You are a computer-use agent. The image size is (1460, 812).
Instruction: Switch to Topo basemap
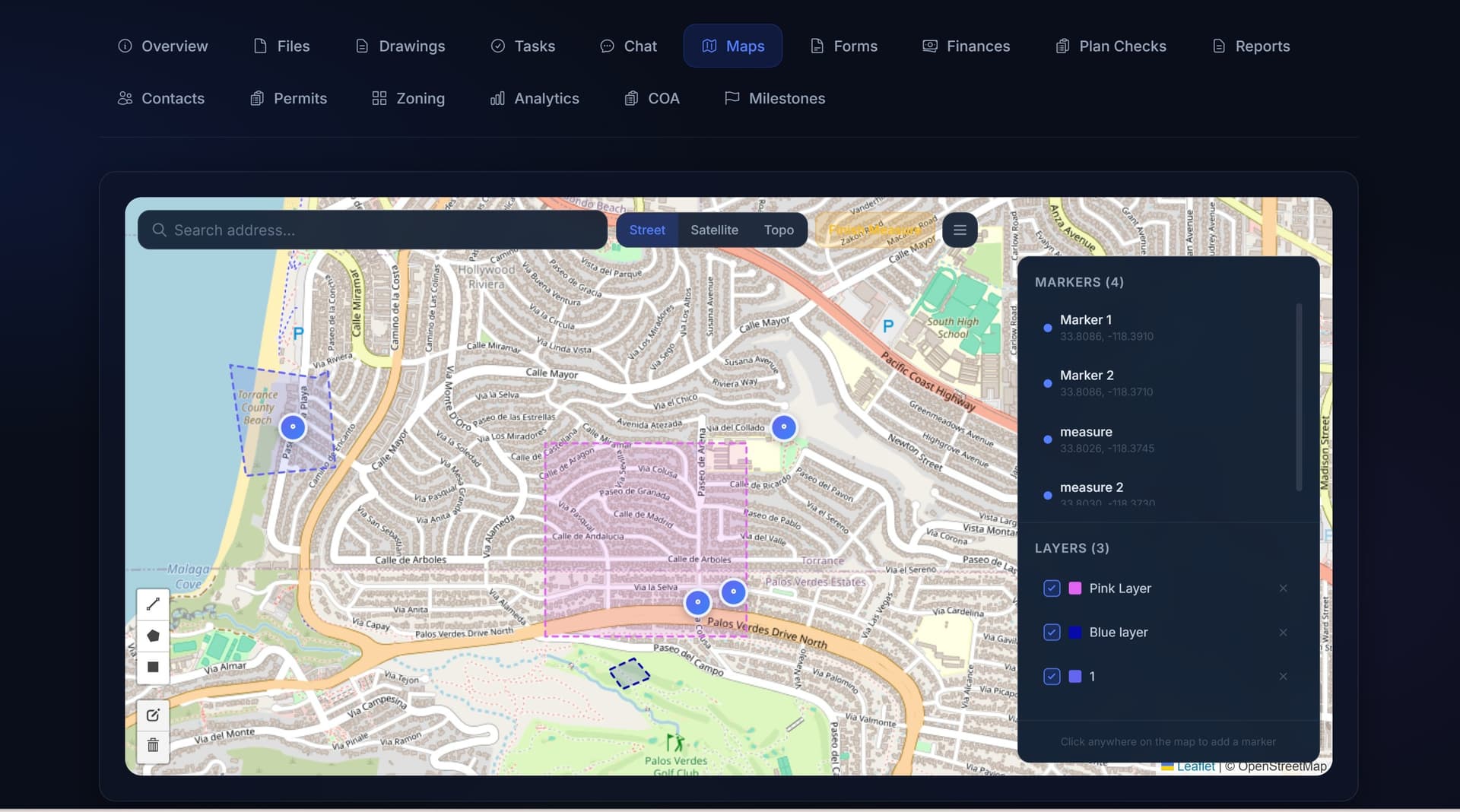click(779, 230)
